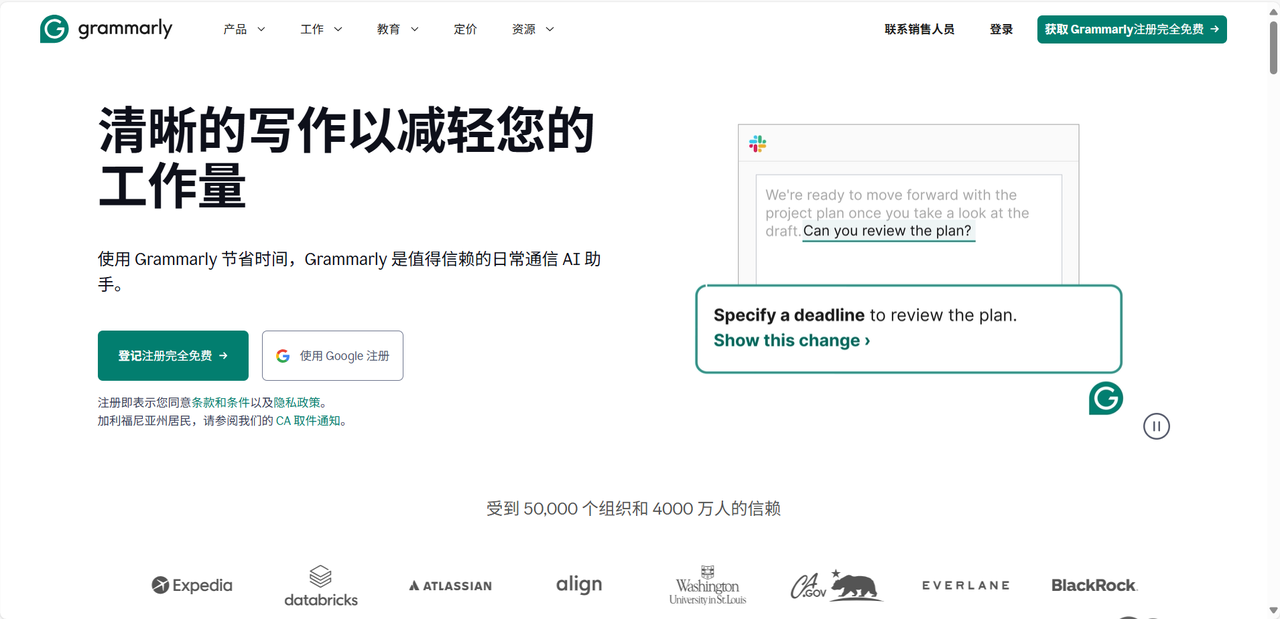This screenshot has height=619, width=1280.
Task: Click the 登记注册完全免费 green button
Action: point(173,356)
